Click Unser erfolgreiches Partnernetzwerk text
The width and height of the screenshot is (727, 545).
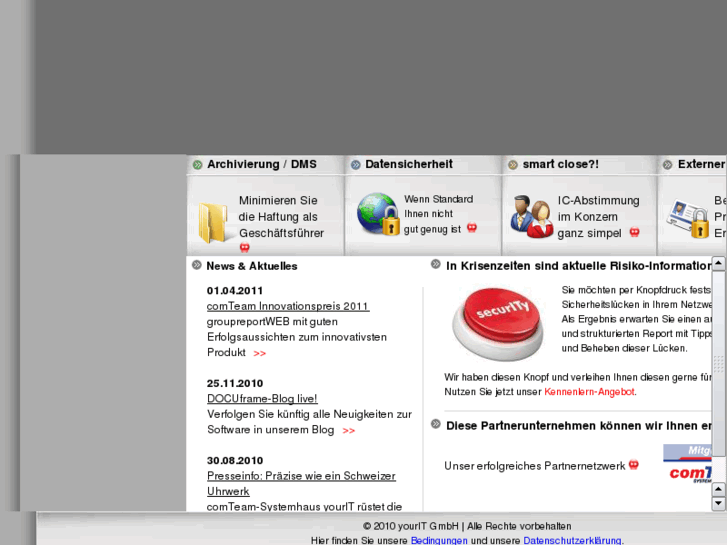point(535,466)
